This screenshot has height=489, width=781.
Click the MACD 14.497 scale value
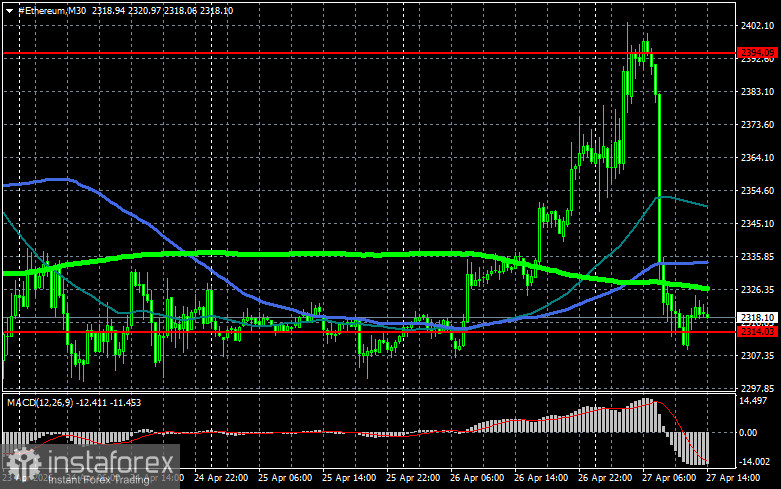pos(753,401)
